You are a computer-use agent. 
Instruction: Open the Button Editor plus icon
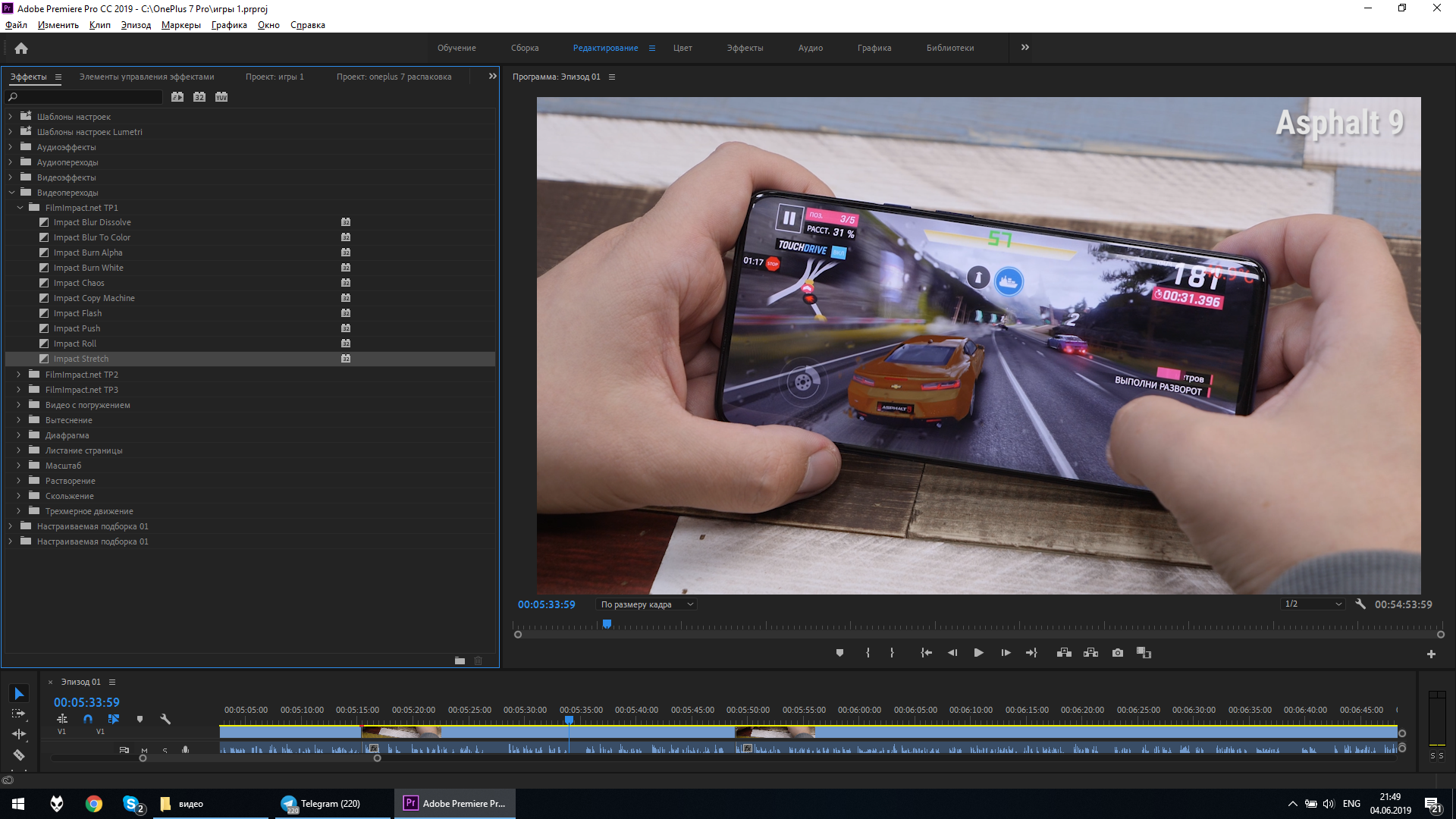1431,654
